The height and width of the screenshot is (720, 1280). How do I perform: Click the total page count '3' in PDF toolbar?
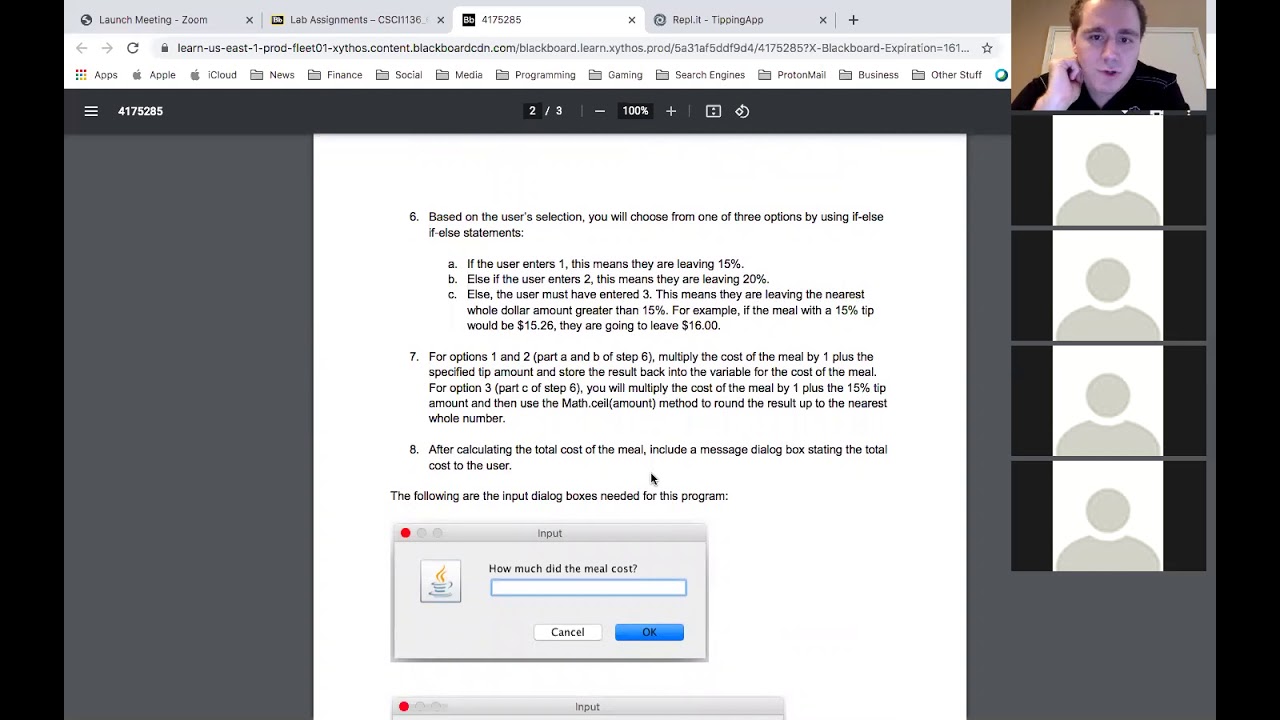click(x=559, y=111)
